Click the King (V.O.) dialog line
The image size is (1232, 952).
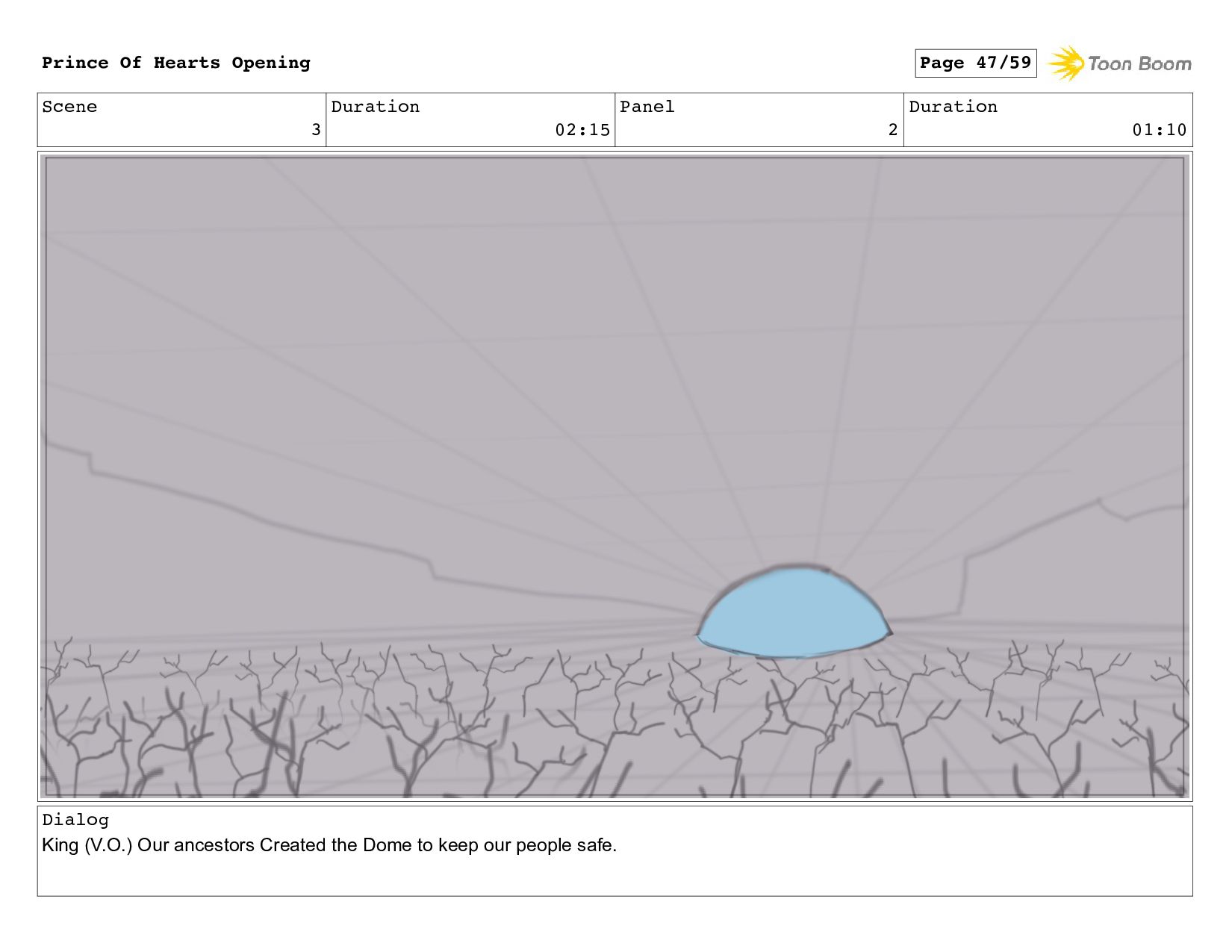pyautogui.click(x=329, y=845)
